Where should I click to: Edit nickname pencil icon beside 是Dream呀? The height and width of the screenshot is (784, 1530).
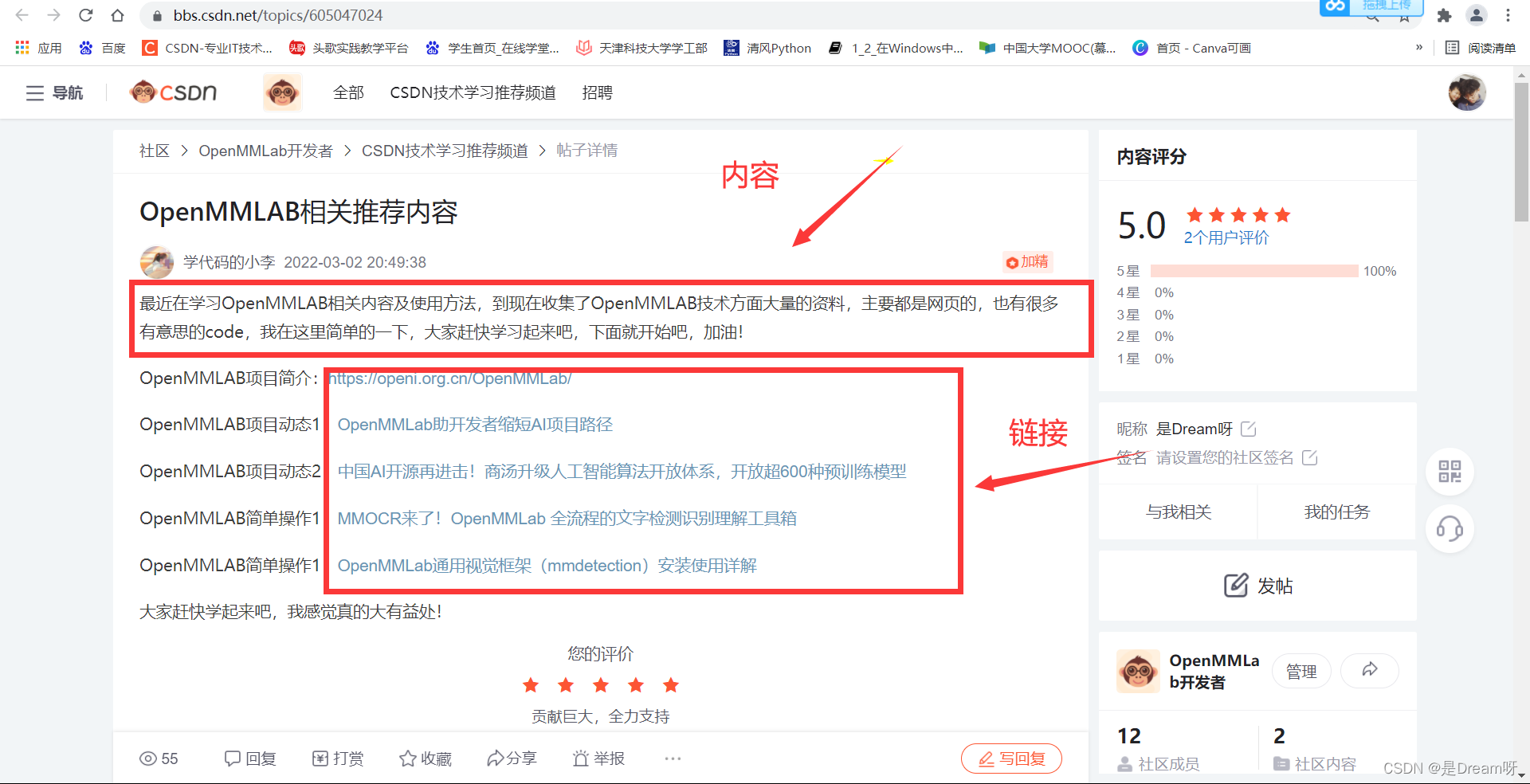pos(1249,429)
